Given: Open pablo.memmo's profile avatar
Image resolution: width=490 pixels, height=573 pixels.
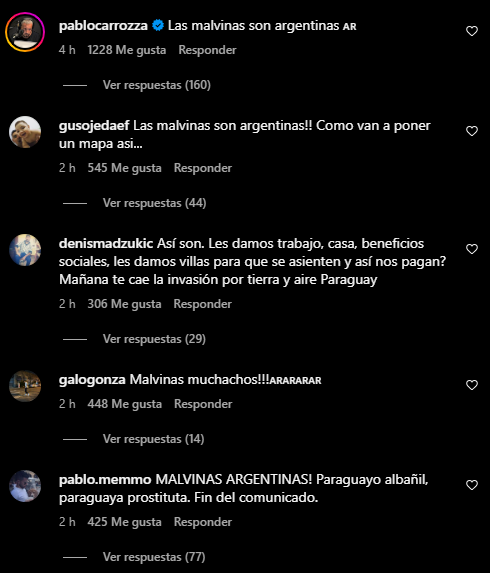Looking at the screenshot, I should tap(25, 486).
